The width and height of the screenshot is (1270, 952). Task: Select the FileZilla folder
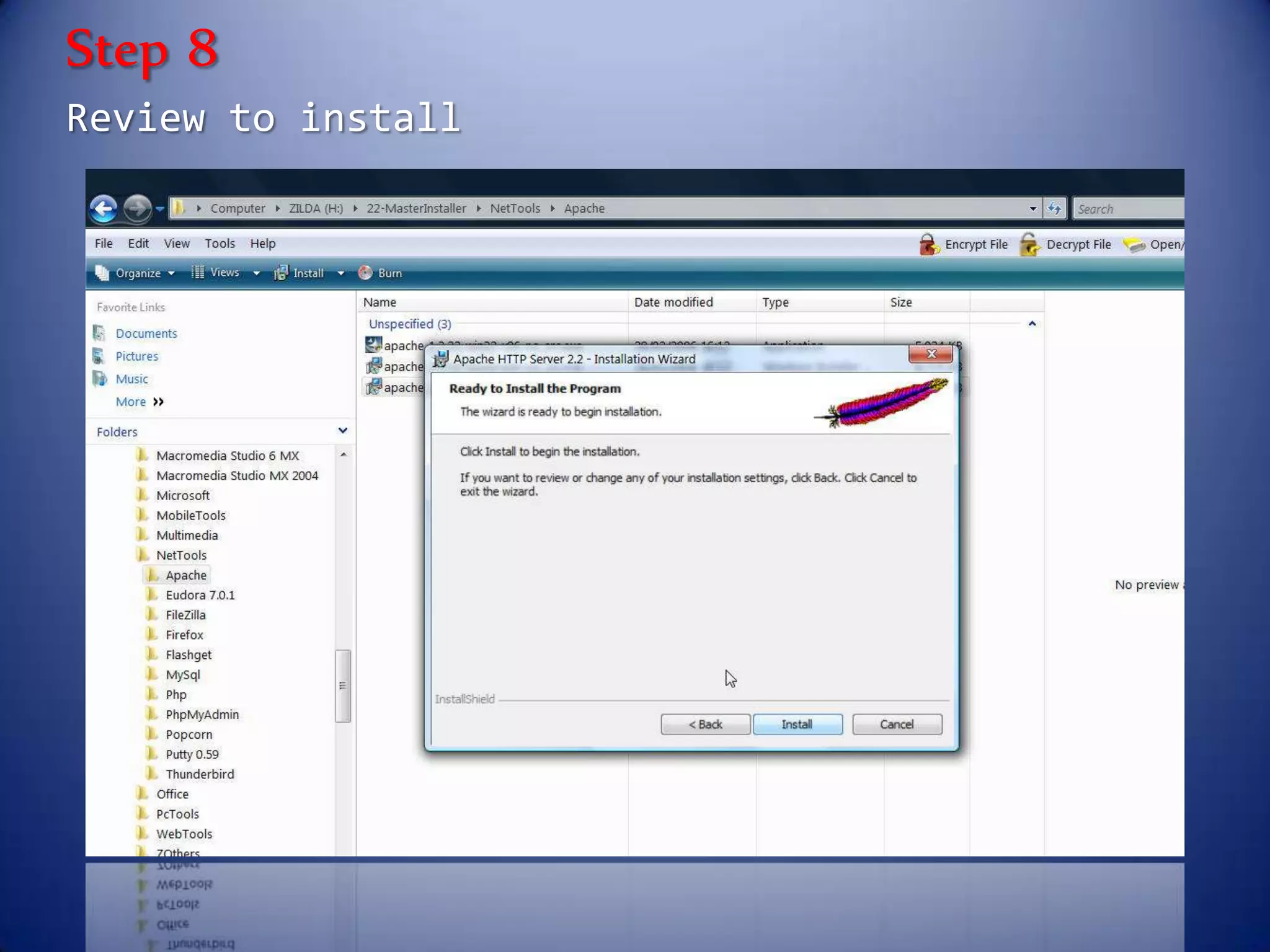click(x=185, y=615)
